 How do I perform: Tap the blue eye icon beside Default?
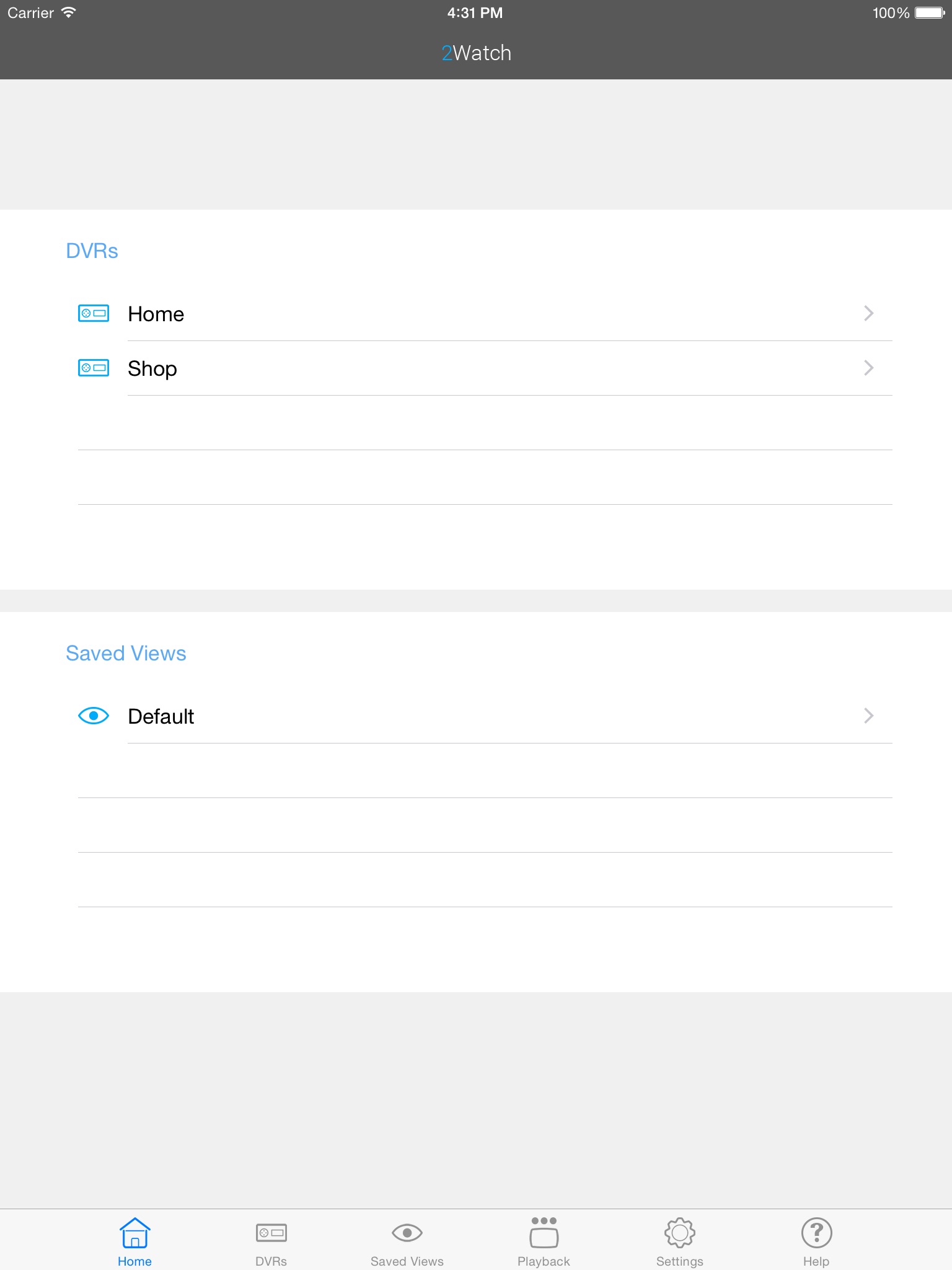tap(94, 716)
